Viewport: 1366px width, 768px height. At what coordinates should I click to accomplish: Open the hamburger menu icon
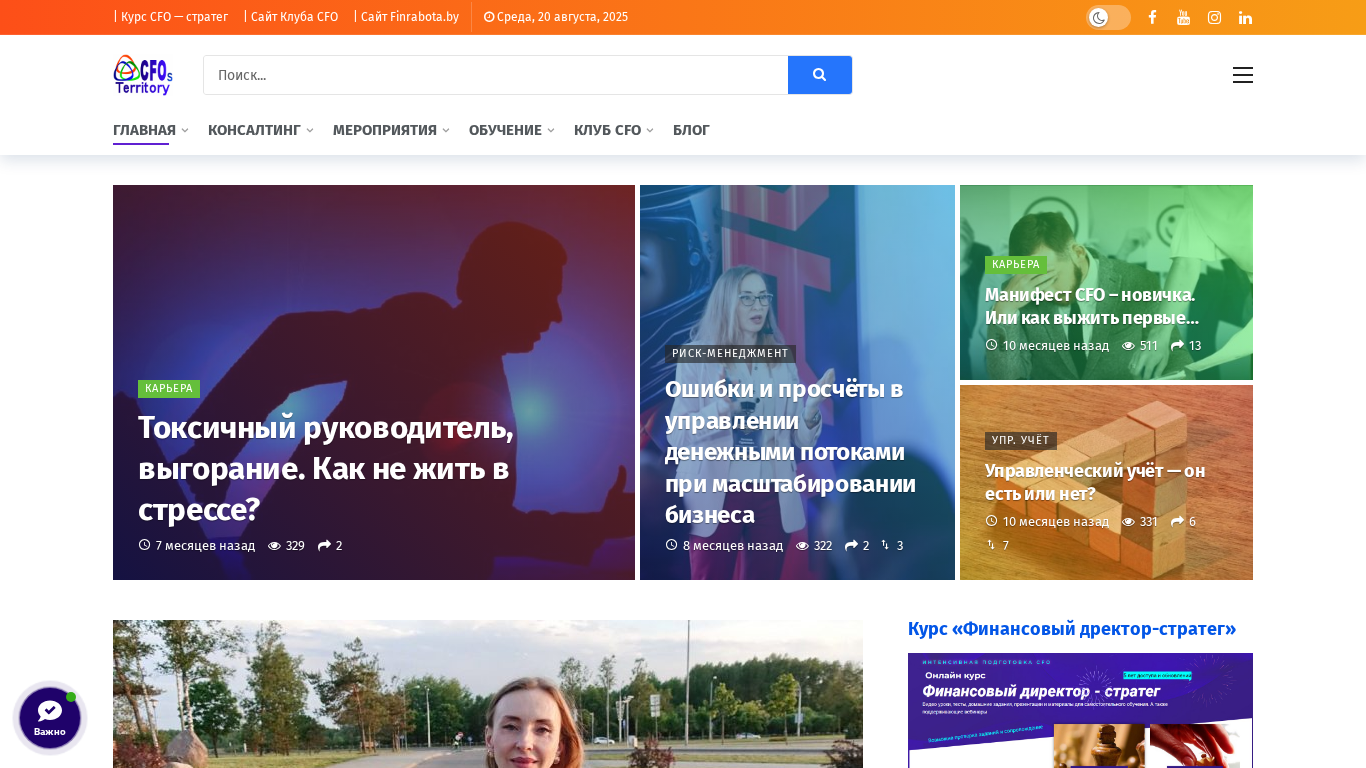[x=1243, y=75]
